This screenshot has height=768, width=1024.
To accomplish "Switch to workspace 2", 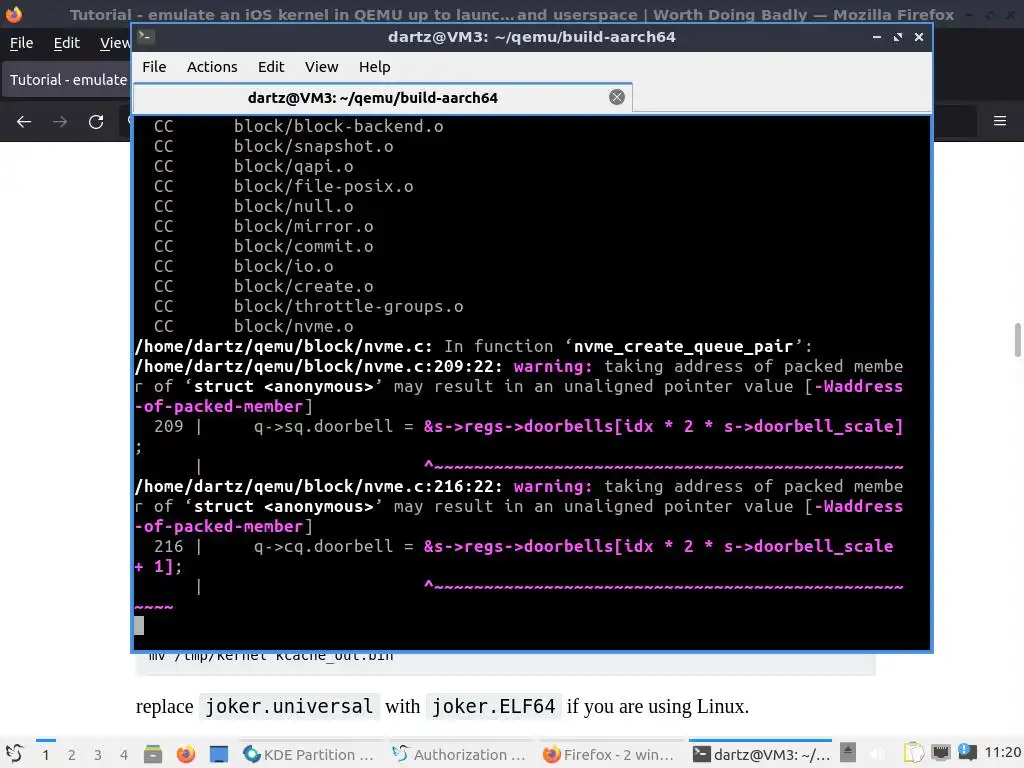I will coord(72,755).
